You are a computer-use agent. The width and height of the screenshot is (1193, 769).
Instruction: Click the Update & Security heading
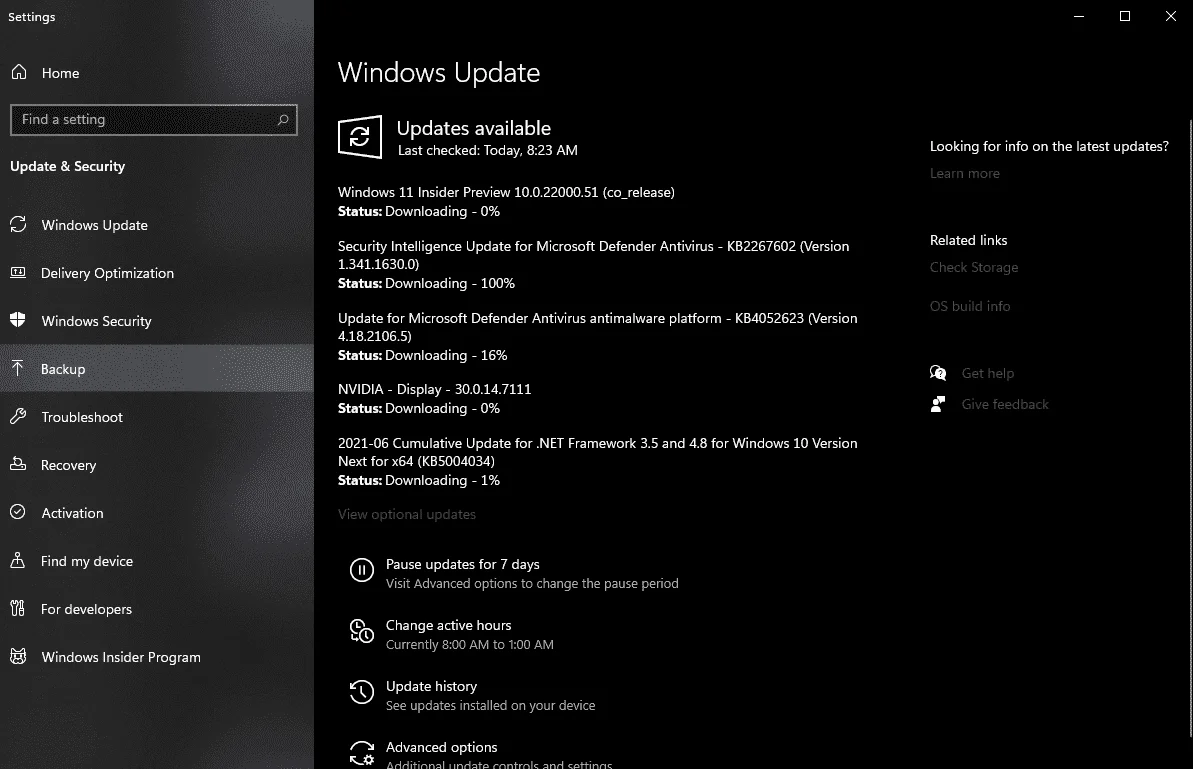pos(68,166)
